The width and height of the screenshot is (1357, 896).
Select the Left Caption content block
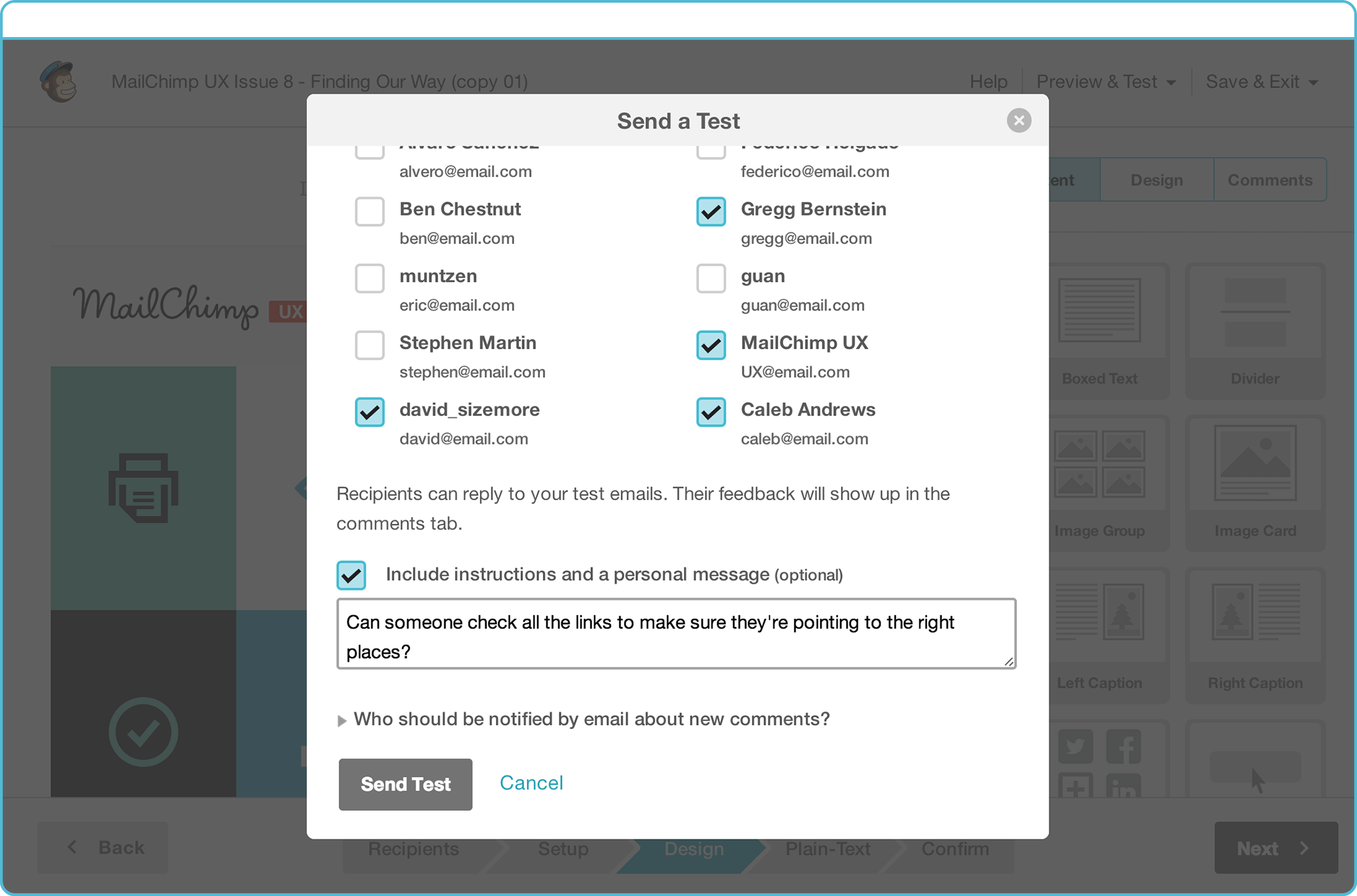coord(1099,635)
